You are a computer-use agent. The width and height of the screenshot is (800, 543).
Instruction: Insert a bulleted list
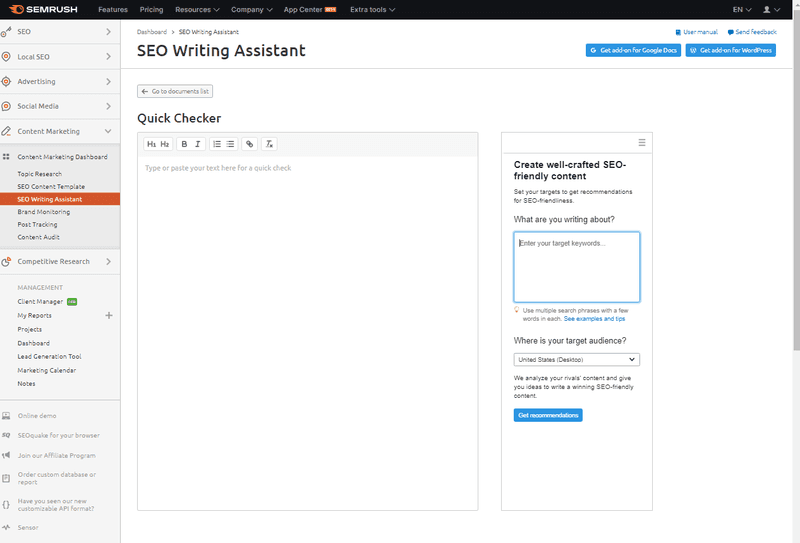coord(230,144)
